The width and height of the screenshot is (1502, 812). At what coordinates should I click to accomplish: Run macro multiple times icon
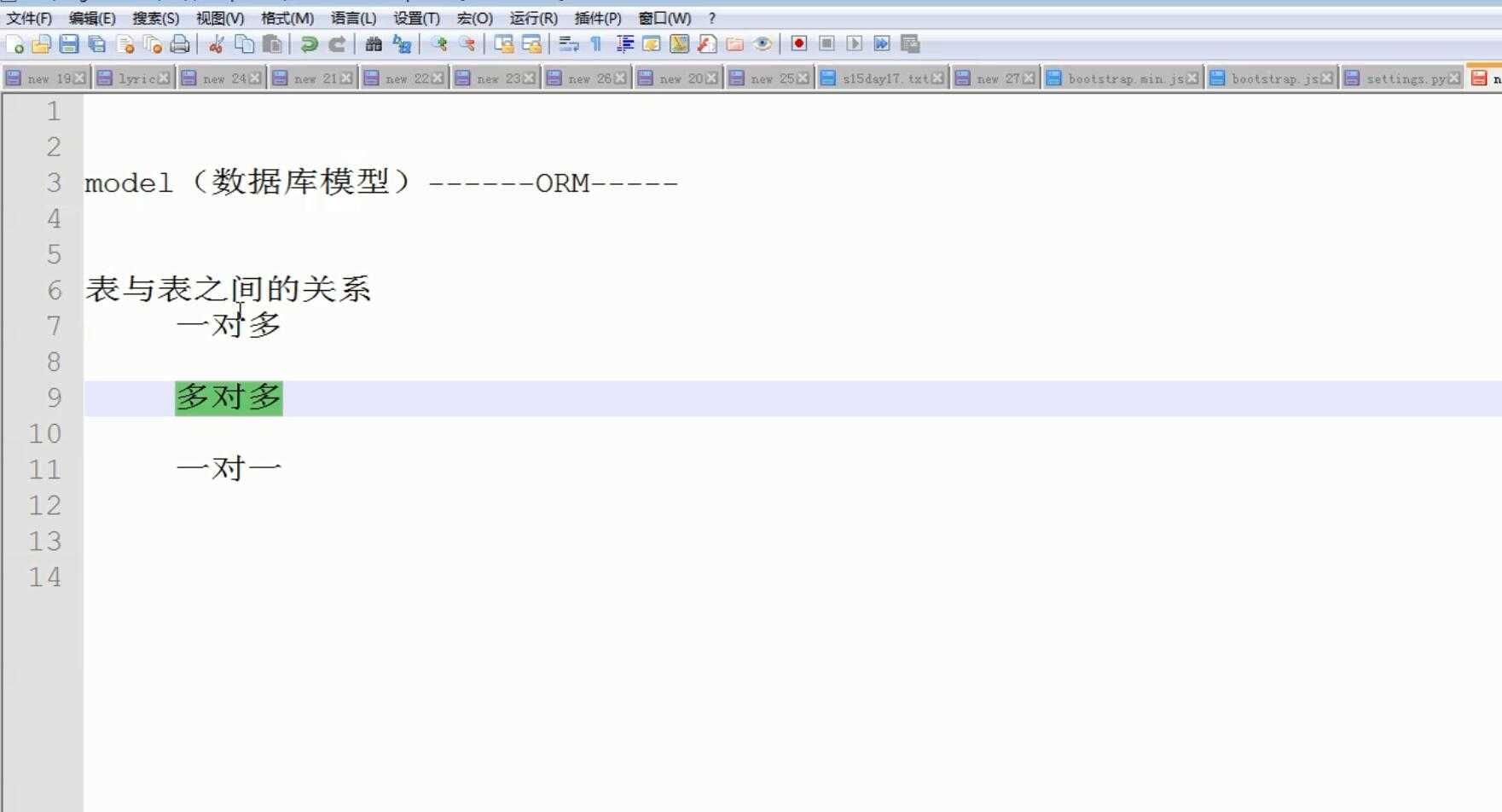click(882, 43)
